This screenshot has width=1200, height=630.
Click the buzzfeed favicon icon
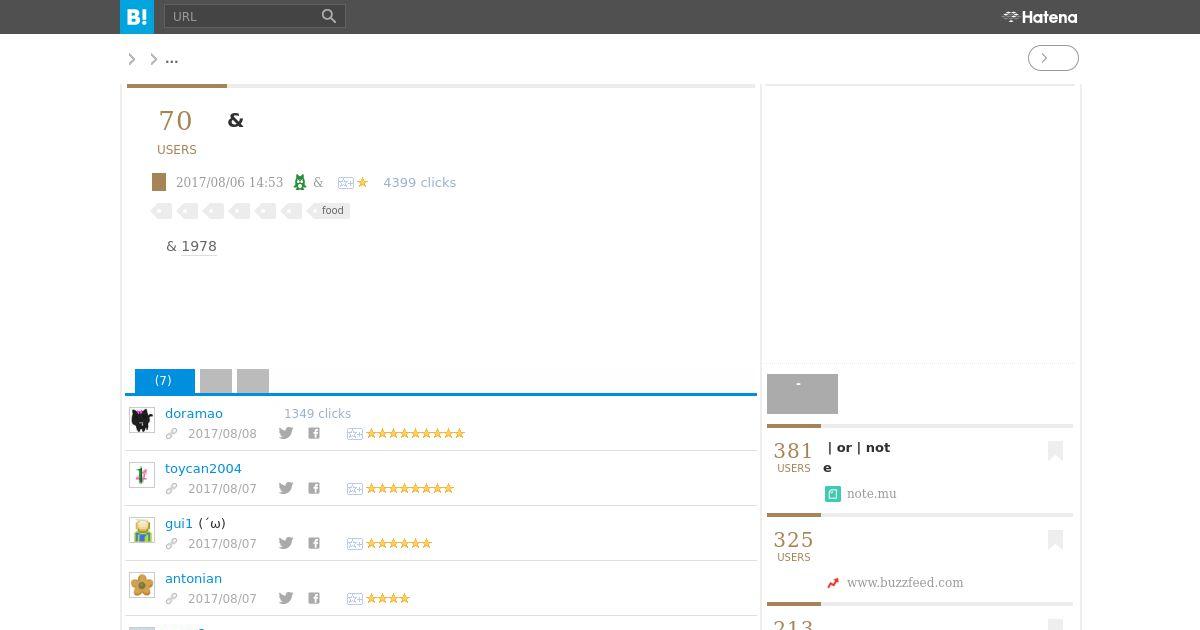[833, 583]
